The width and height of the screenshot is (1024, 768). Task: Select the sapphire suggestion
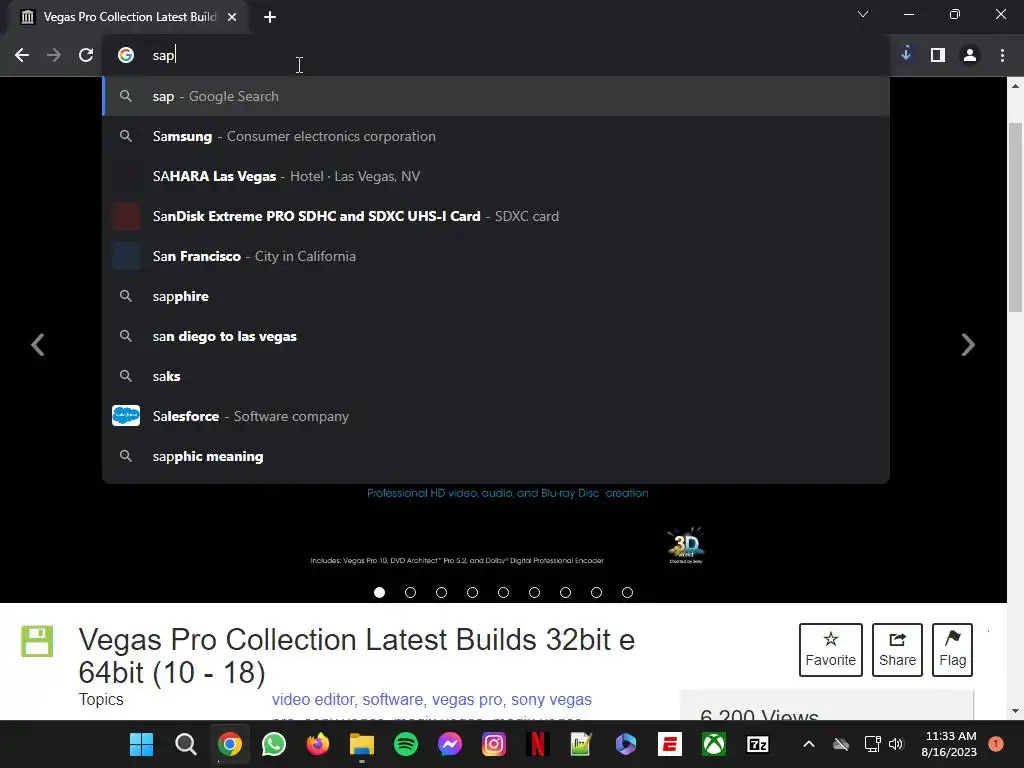click(x=496, y=296)
